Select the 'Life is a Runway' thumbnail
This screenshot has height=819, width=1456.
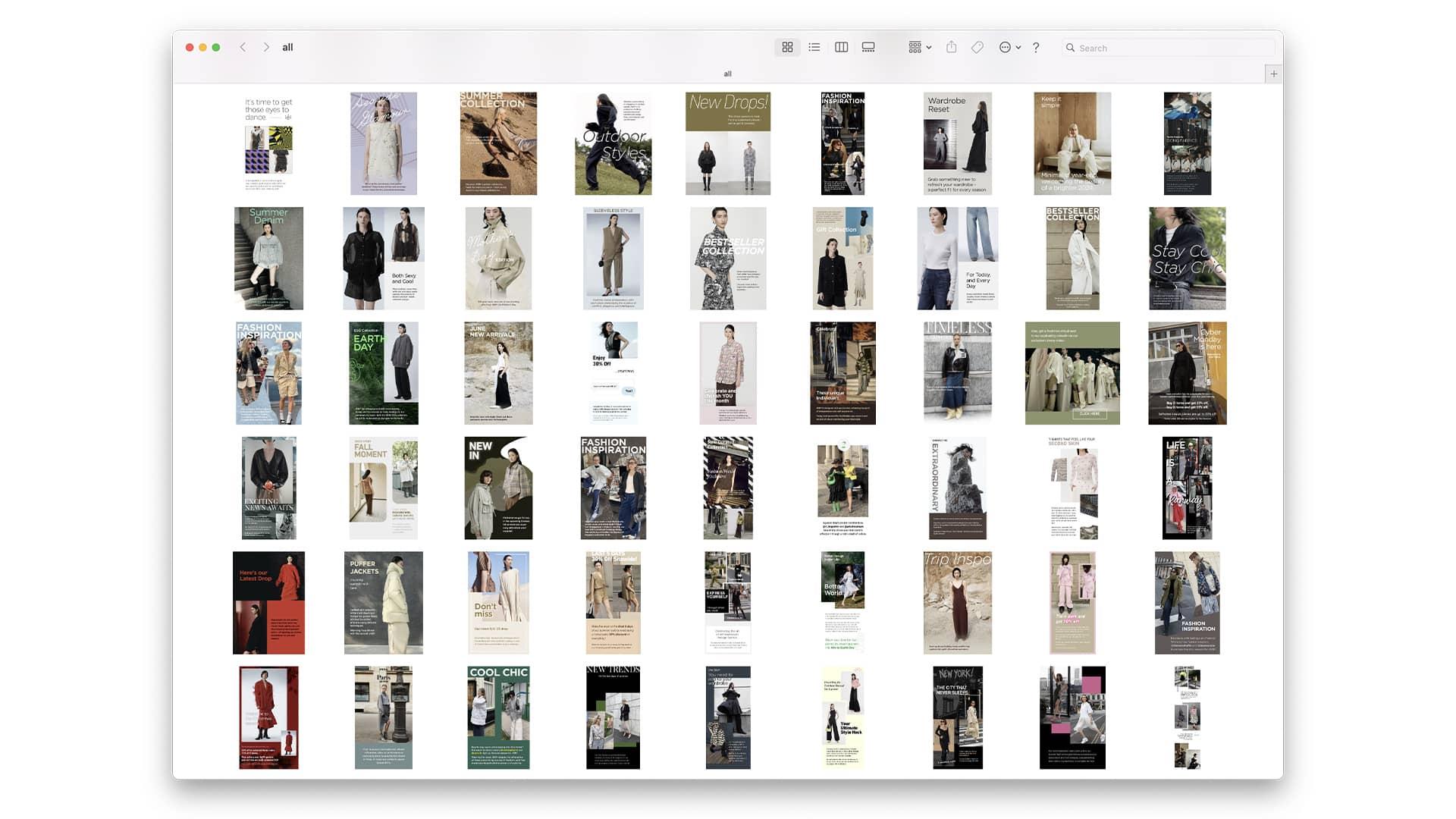pyautogui.click(x=1188, y=488)
